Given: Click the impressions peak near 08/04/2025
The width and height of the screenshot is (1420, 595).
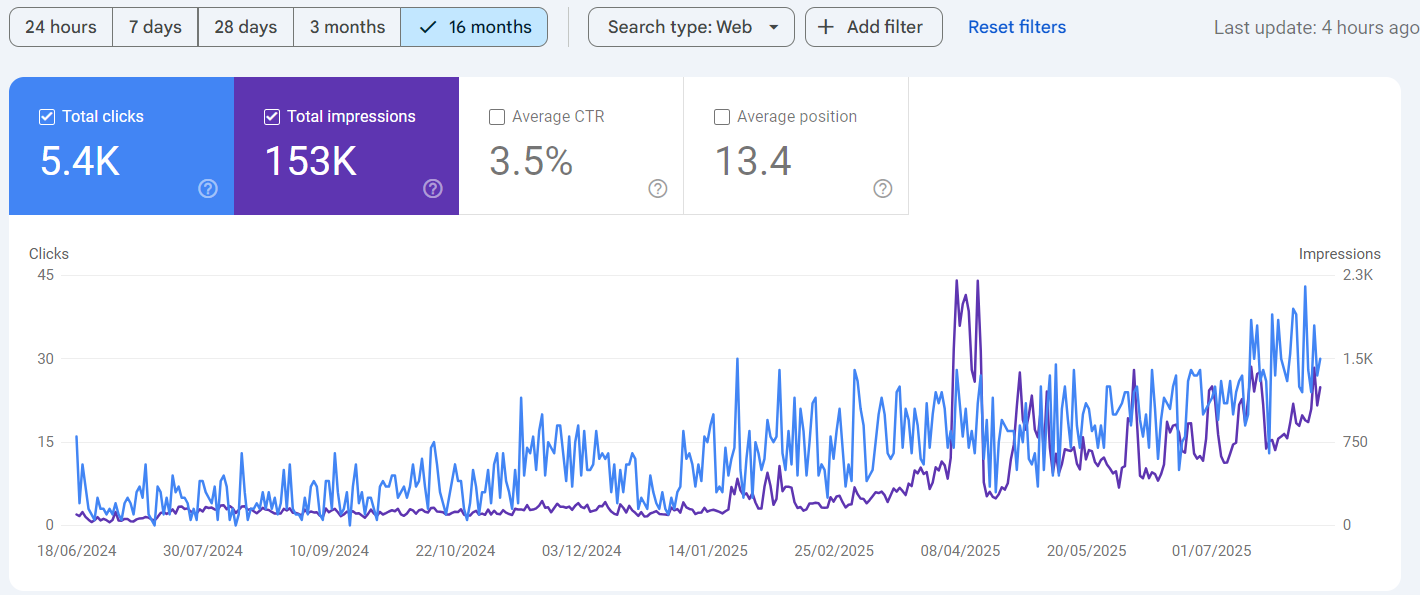Looking at the screenshot, I should (x=957, y=281).
